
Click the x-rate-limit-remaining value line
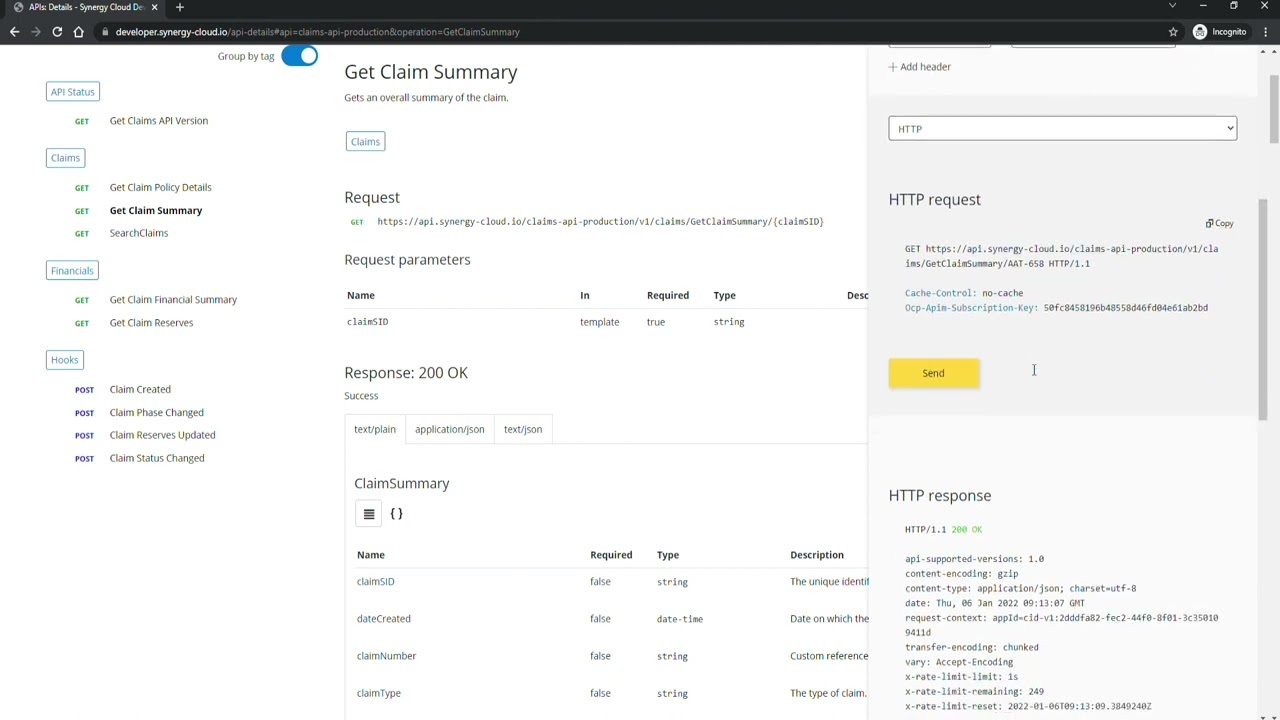(974, 692)
